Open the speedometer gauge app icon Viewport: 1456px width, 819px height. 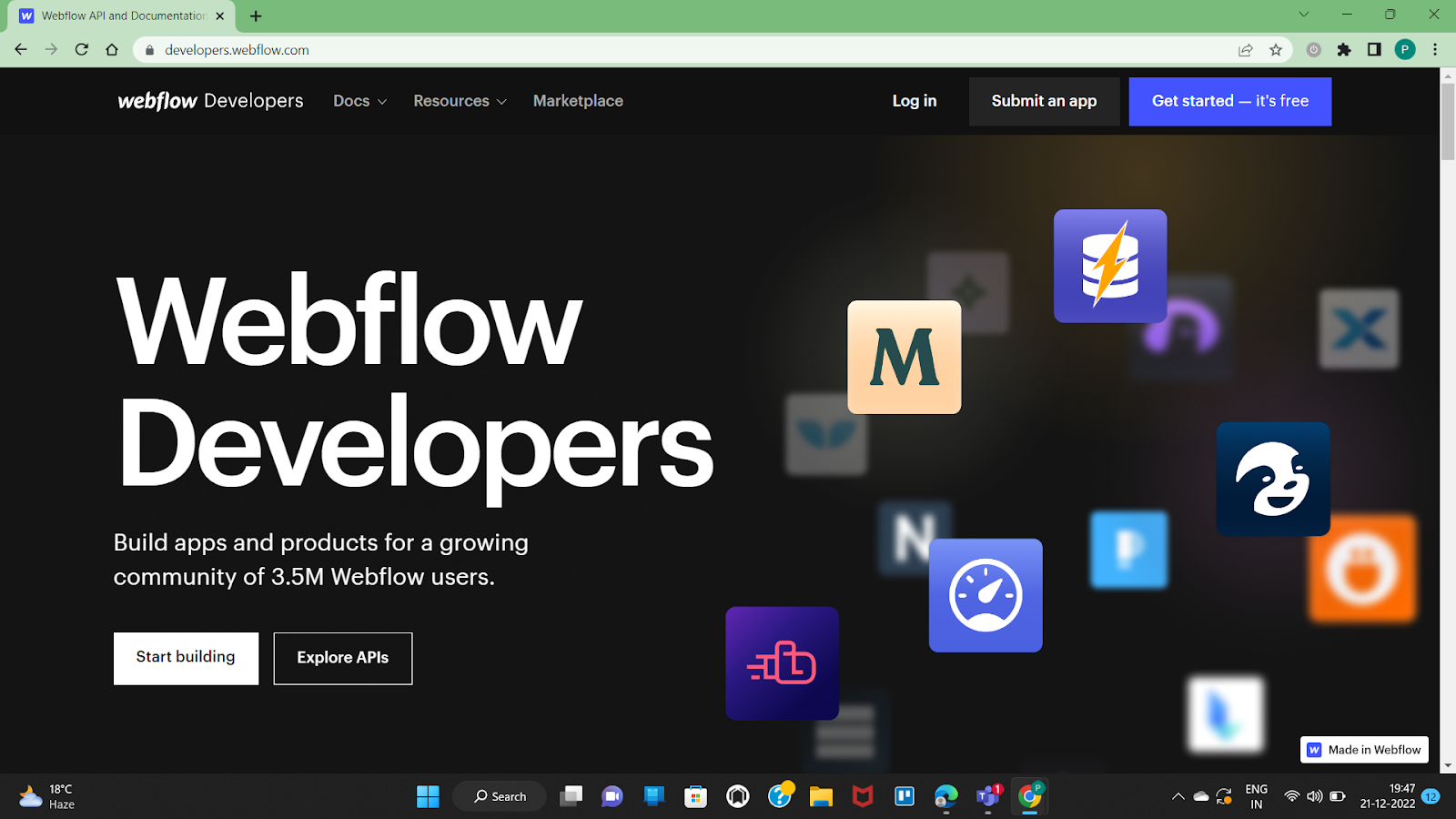tap(986, 595)
